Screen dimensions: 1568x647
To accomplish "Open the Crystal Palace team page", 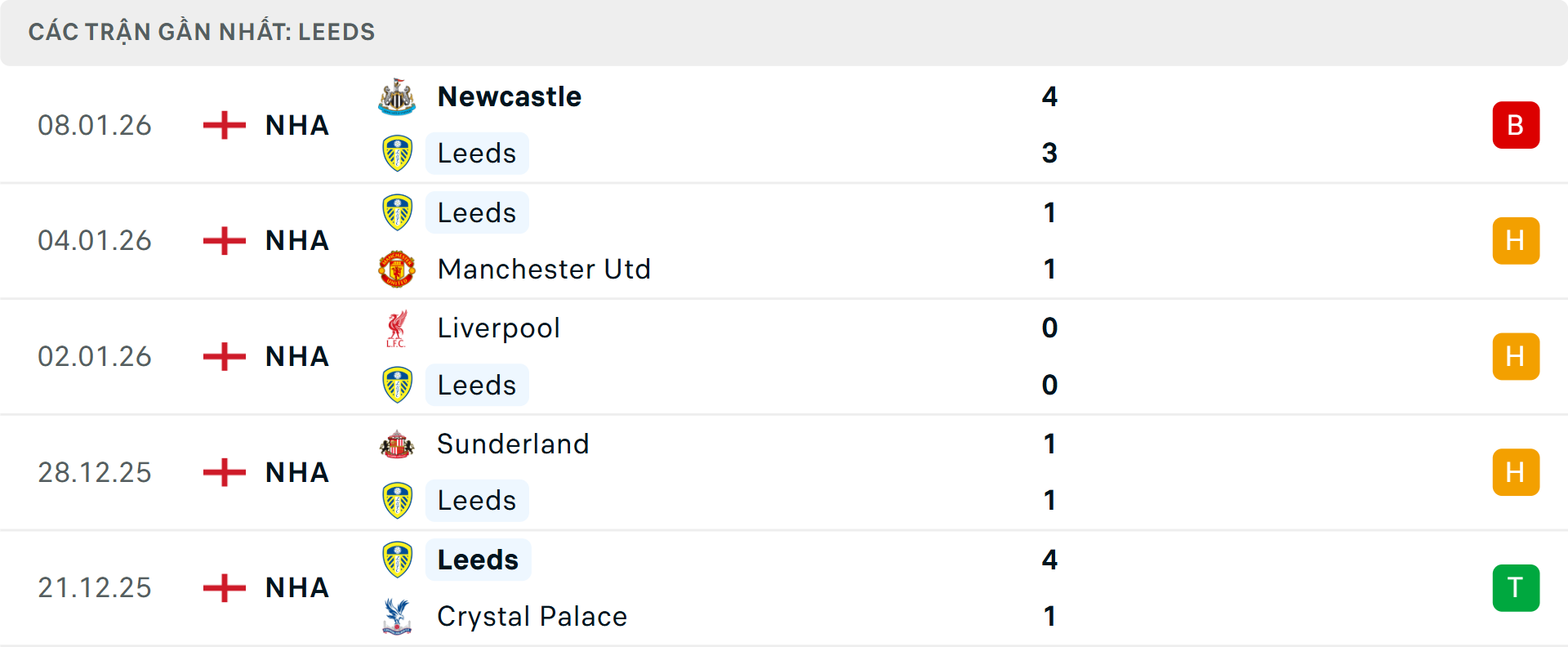I will click(x=532, y=617).
